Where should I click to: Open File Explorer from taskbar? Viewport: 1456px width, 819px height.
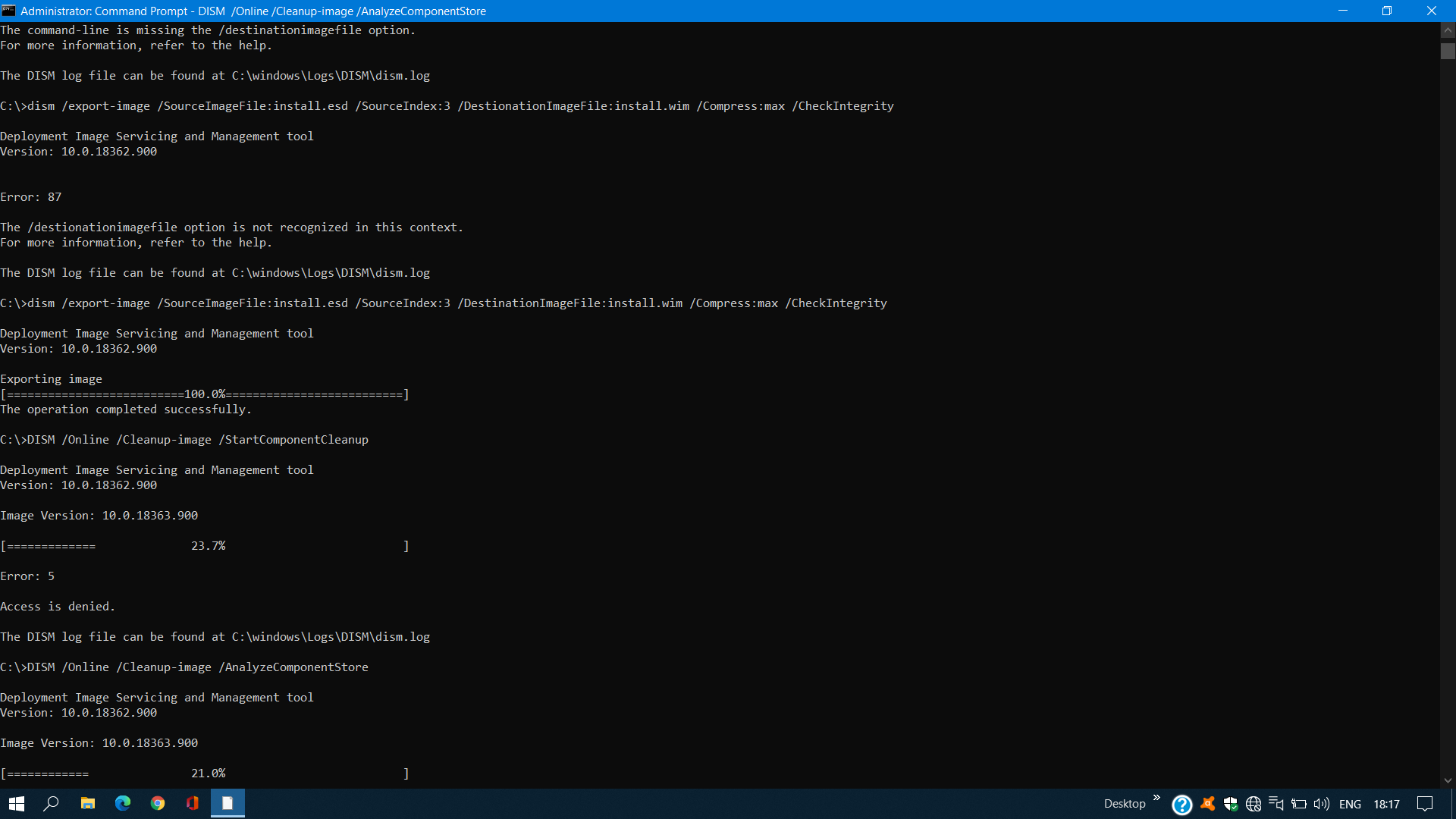tap(88, 803)
